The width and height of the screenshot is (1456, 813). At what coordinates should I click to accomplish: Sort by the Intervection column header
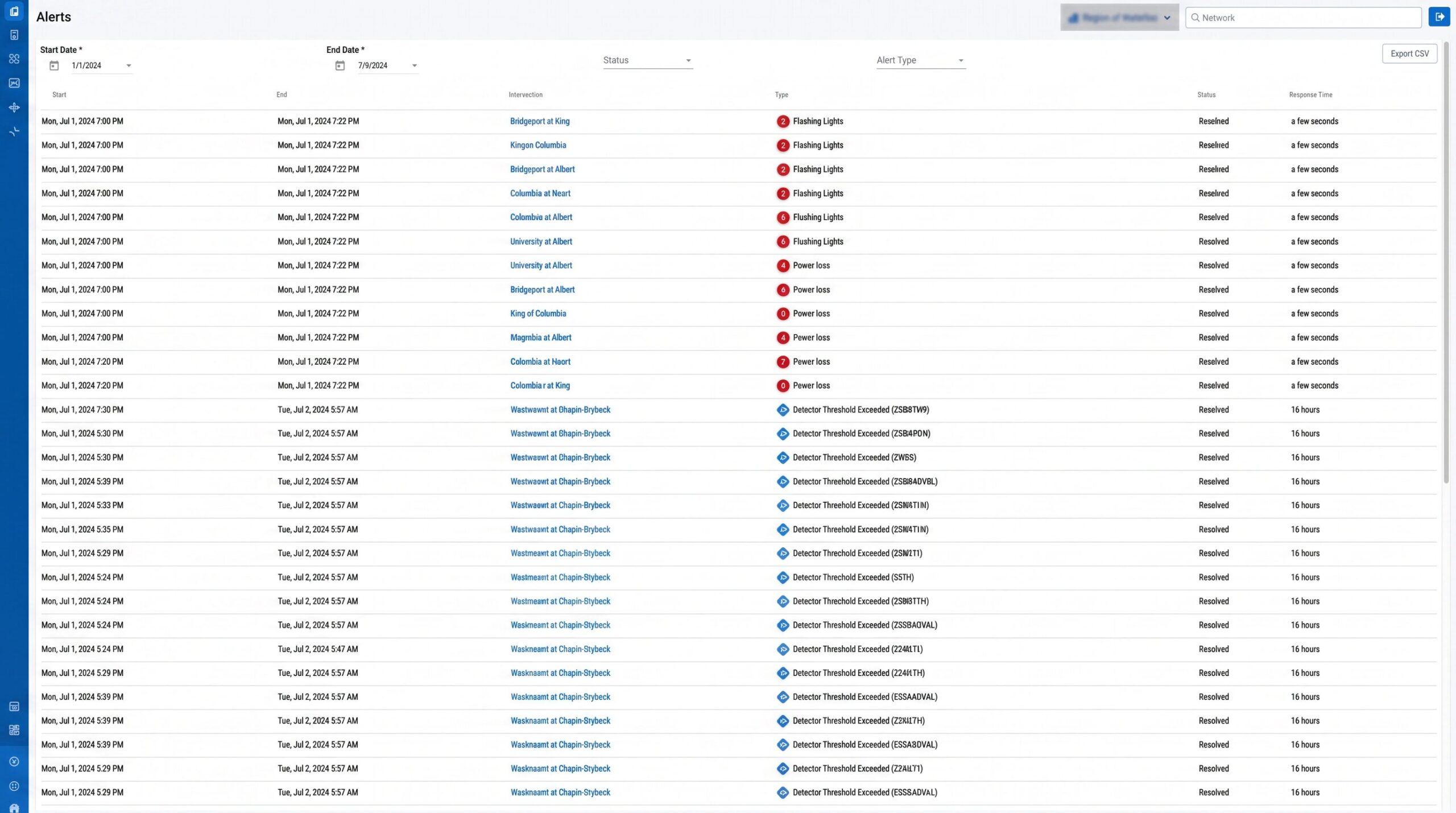[x=526, y=95]
